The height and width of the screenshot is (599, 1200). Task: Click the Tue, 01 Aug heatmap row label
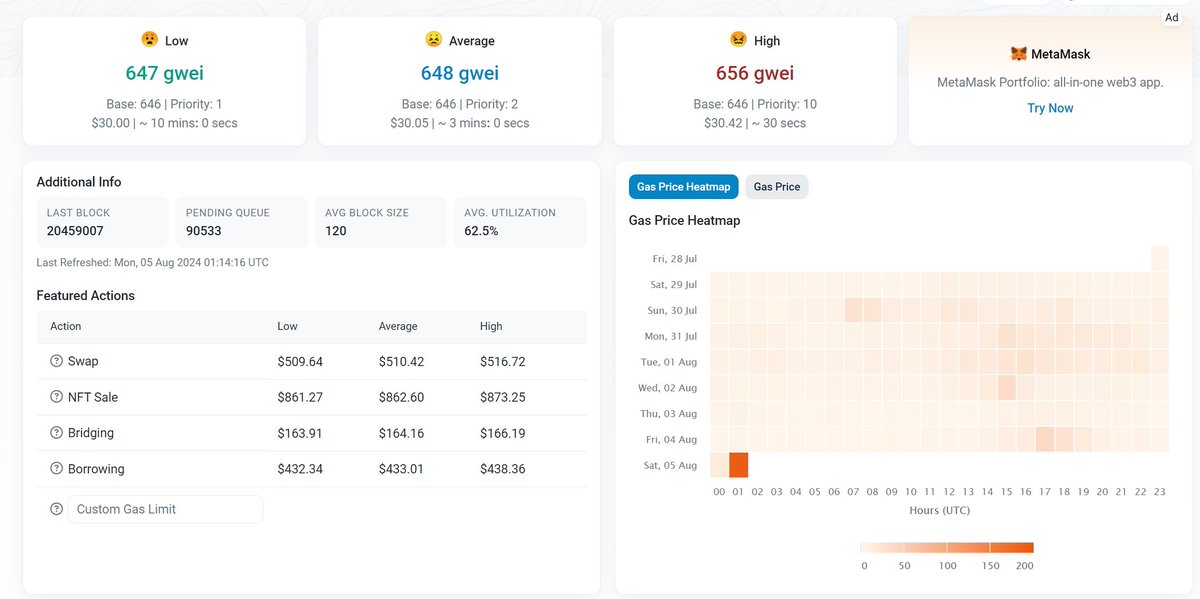(x=670, y=362)
